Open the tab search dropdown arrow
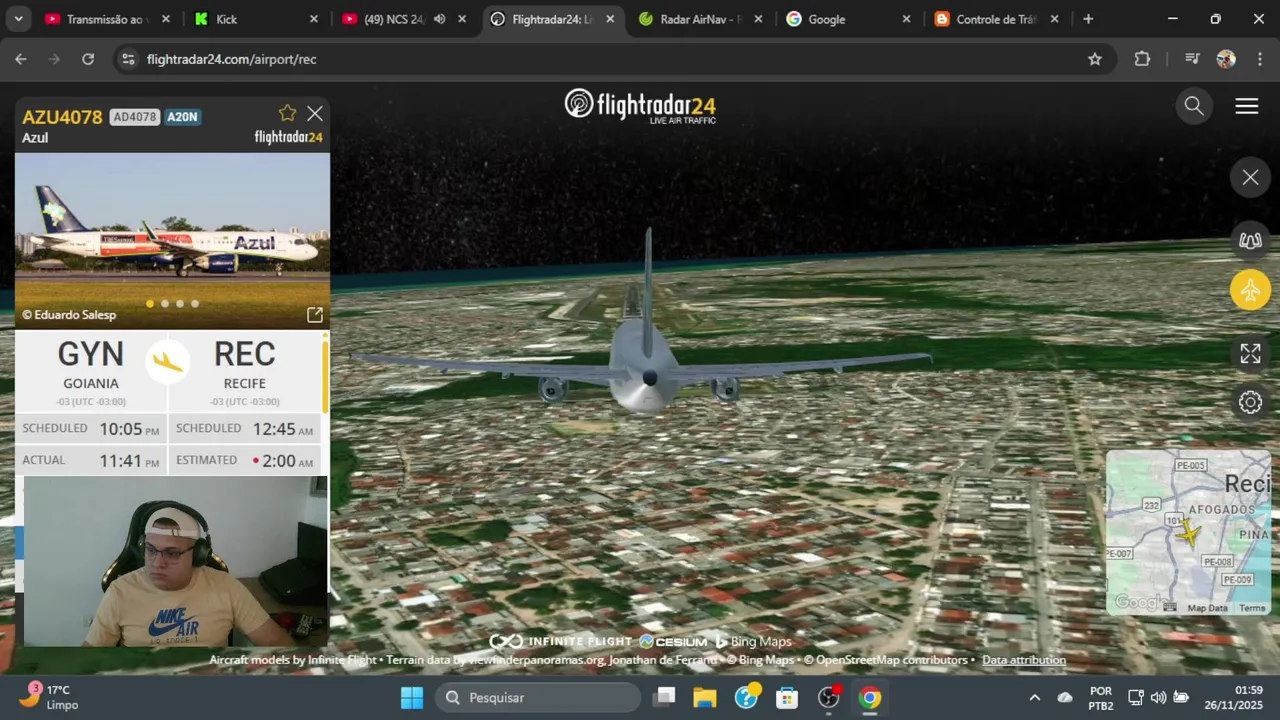 (x=18, y=19)
